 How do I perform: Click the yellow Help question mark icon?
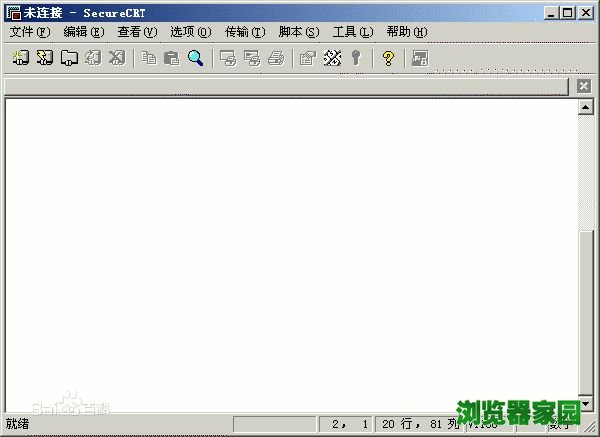(388, 58)
